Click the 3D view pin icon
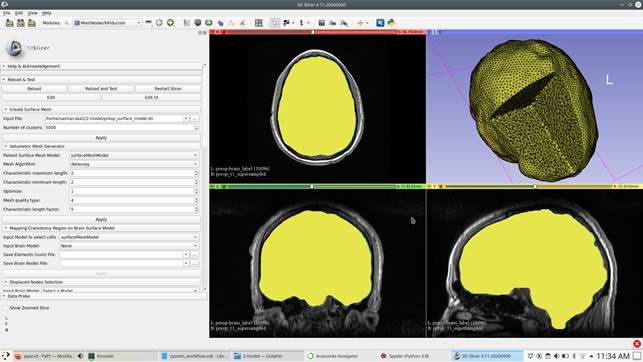Screen dimensions: 643x362 tap(429, 32)
